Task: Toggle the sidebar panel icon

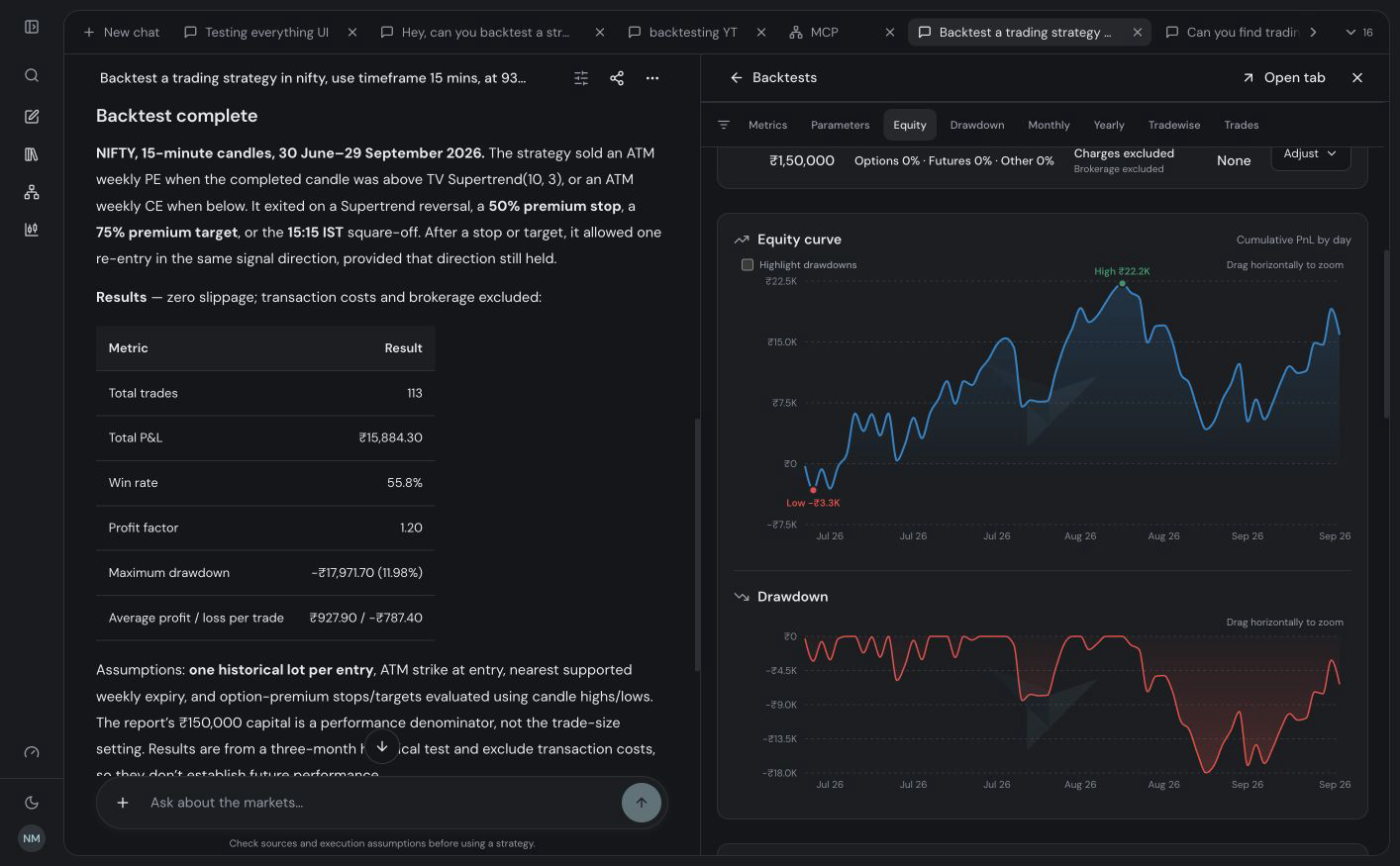Action: click(32, 27)
